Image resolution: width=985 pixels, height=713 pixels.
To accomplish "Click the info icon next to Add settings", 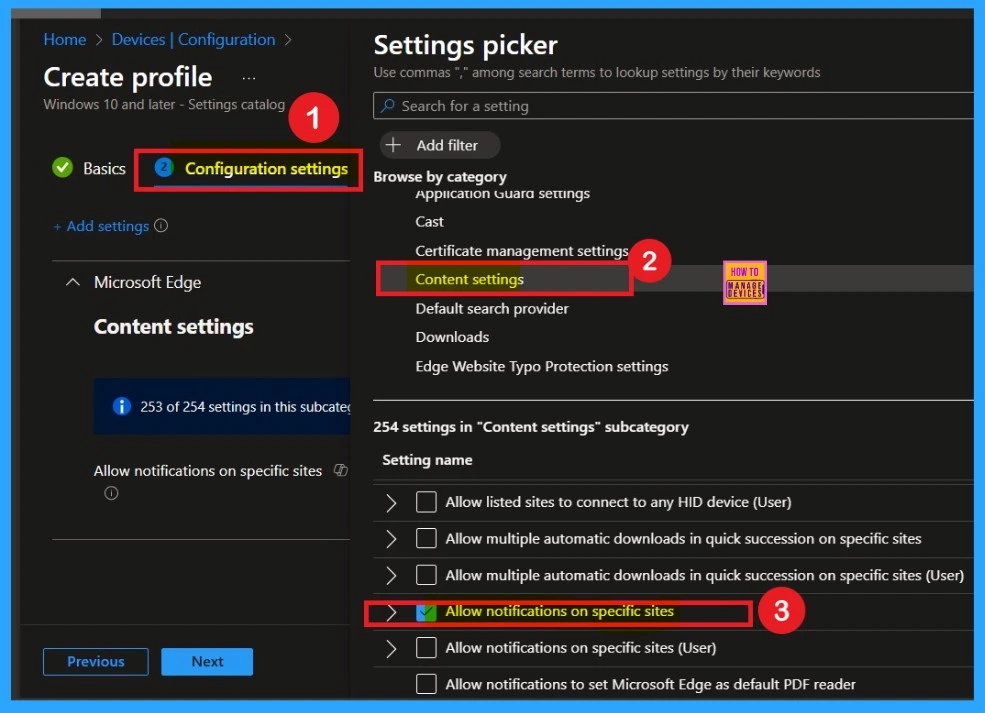I will (x=161, y=226).
